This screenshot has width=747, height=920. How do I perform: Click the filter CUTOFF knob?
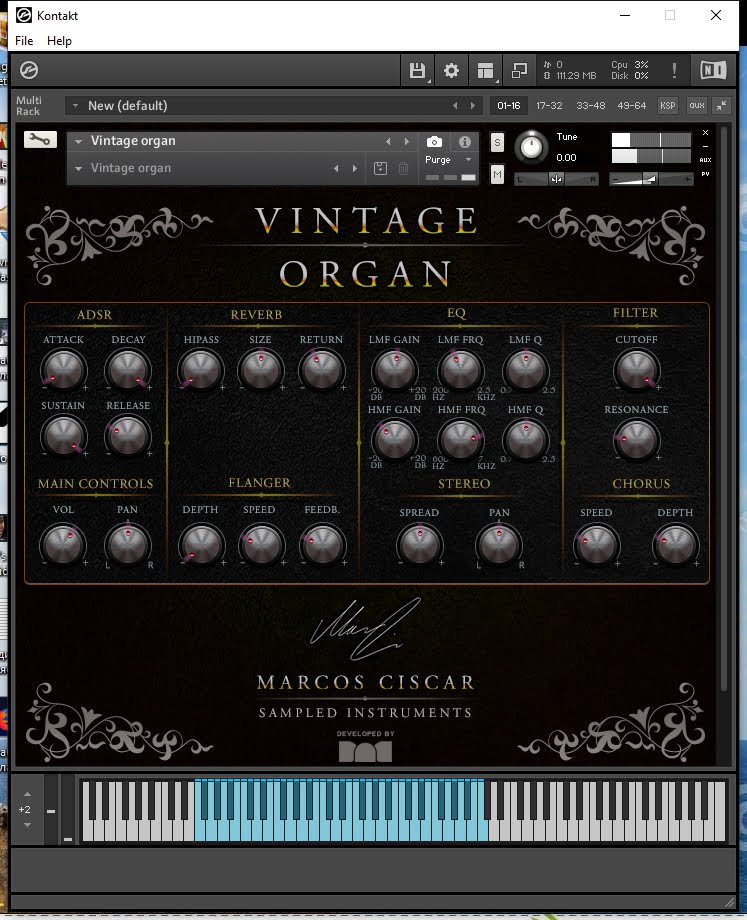pos(637,370)
